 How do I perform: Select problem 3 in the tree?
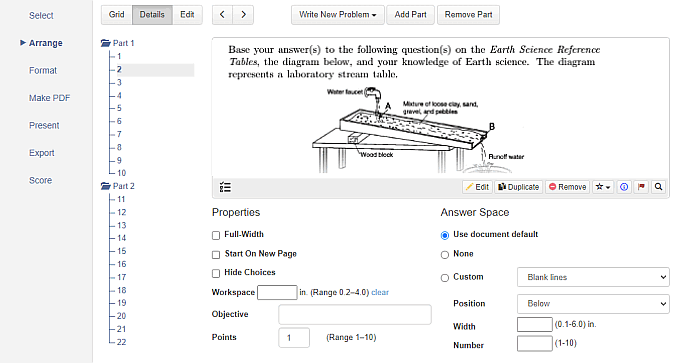click(x=119, y=82)
